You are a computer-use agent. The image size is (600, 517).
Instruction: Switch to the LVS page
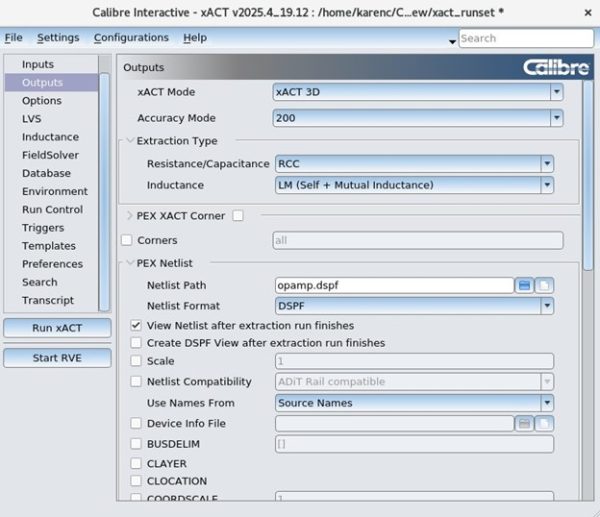[31, 119]
